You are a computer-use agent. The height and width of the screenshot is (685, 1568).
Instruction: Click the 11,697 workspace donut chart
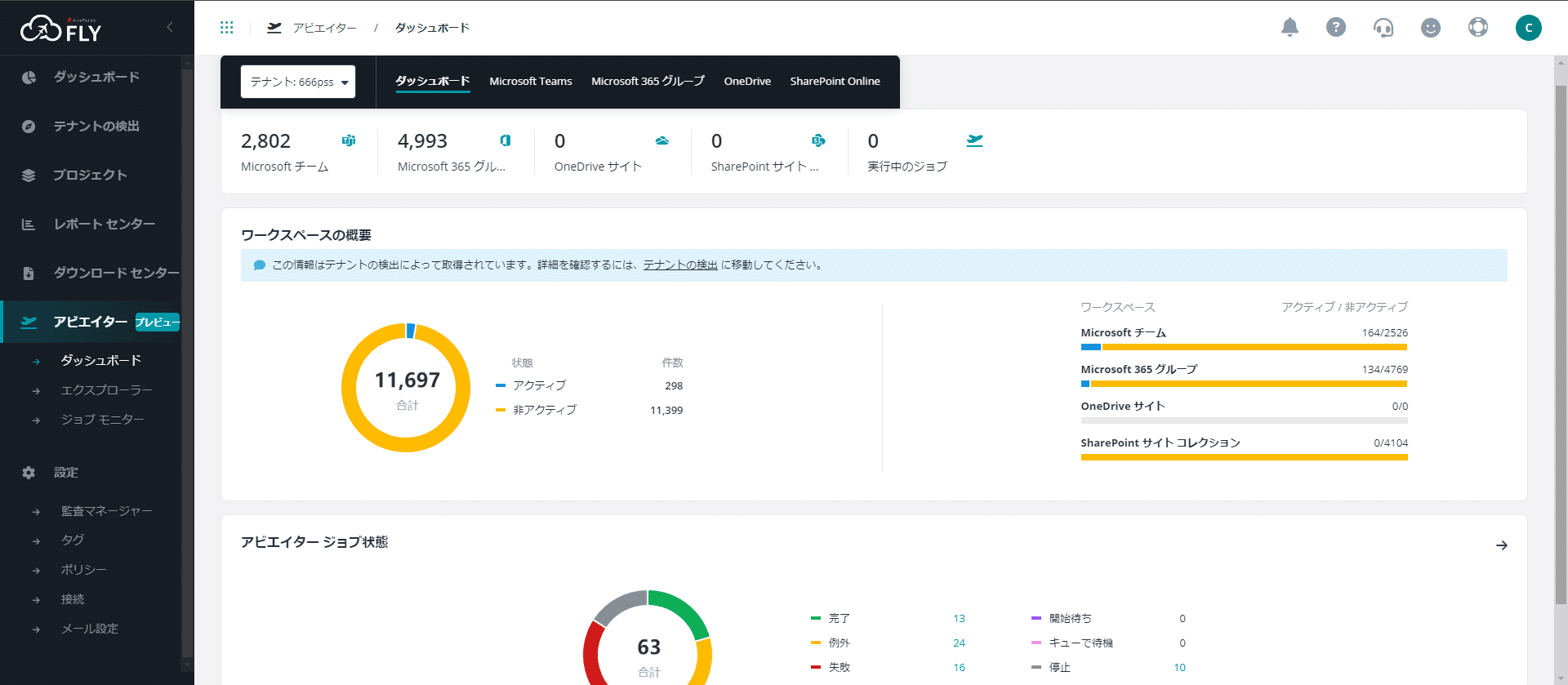(x=406, y=388)
